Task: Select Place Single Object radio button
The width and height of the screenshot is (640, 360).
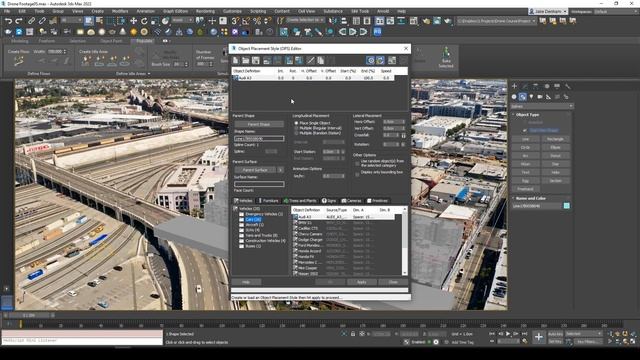Action: click(x=296, y=123)
